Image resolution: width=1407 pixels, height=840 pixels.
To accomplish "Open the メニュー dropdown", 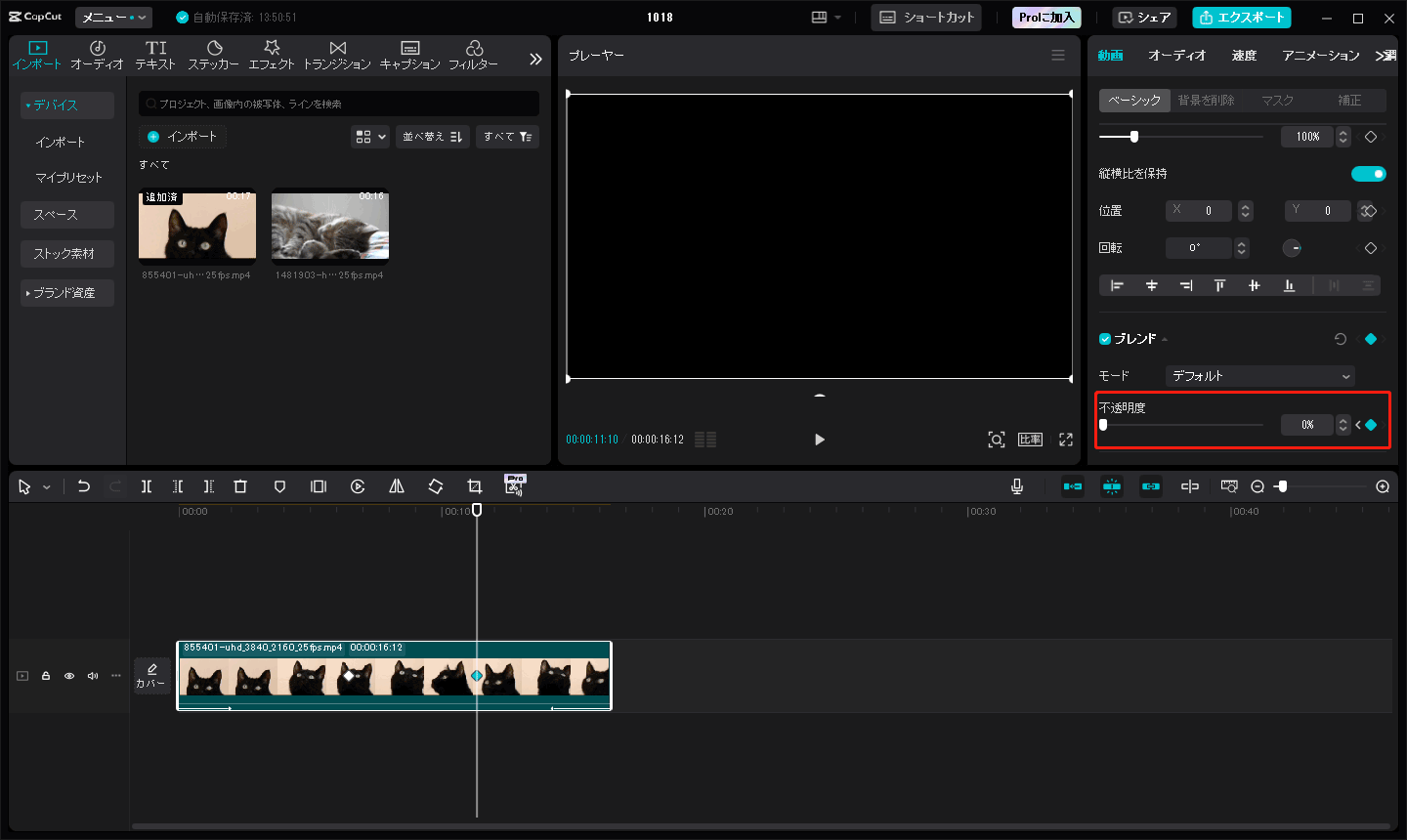I will [113, 18].
